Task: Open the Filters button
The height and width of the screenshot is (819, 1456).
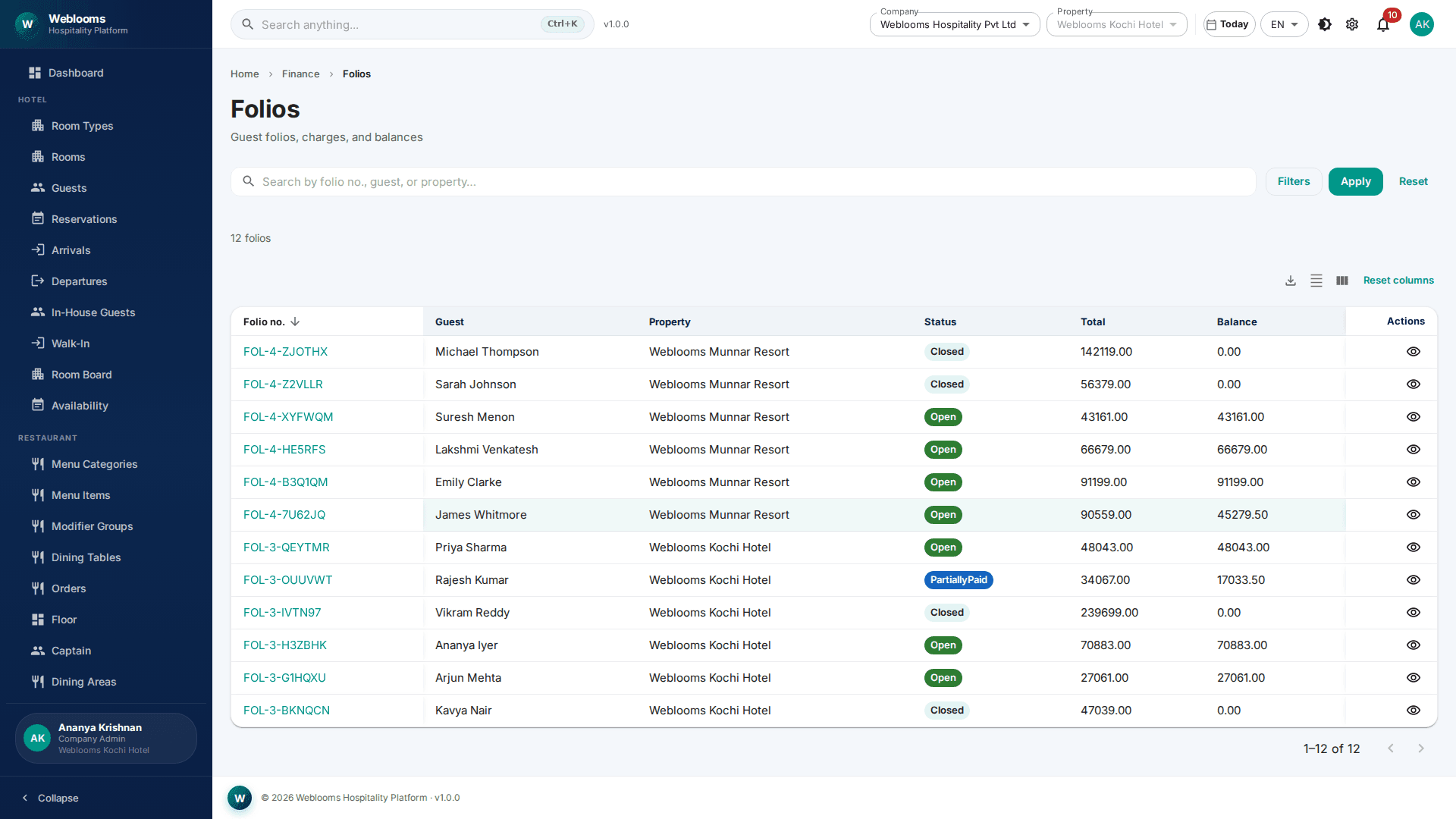Action: tap(1294, 181)
